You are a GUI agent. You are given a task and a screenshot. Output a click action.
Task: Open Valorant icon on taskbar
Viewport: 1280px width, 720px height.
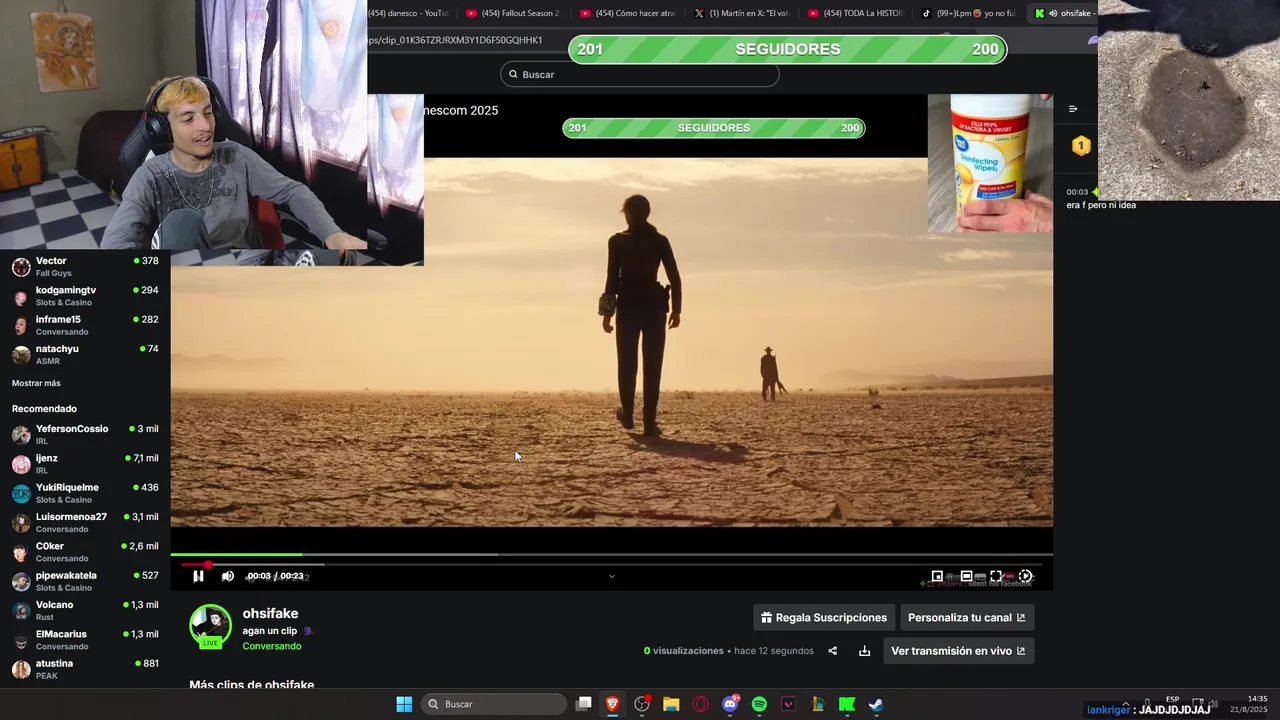coord(788,704)
